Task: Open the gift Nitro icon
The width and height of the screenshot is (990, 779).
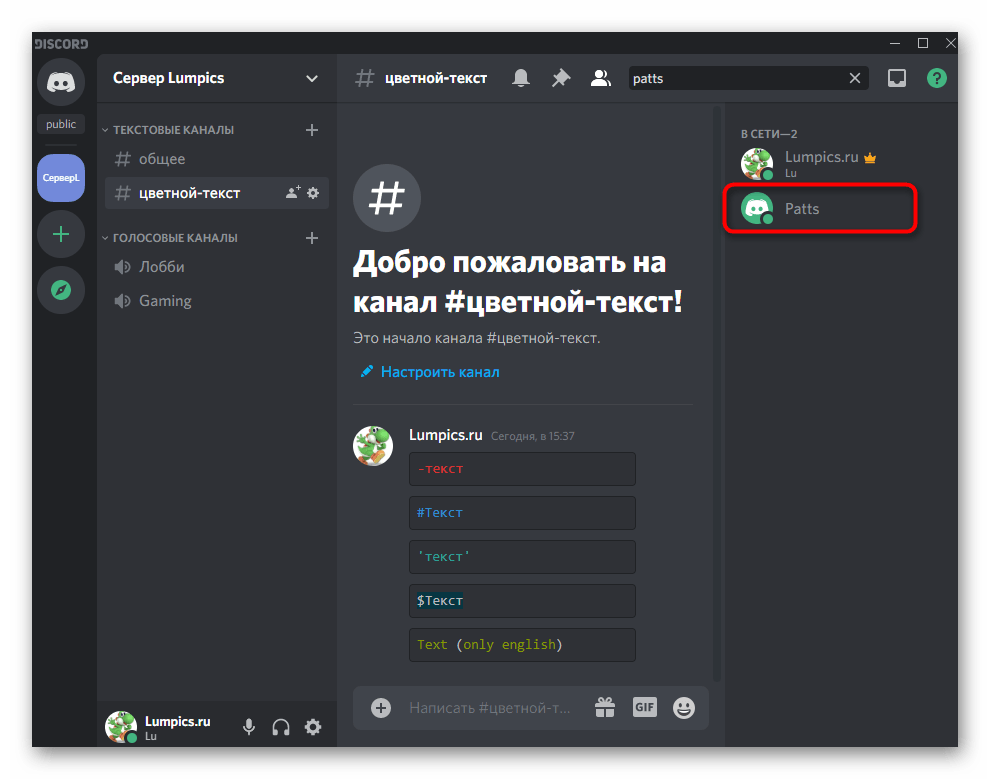Action: [x=605, y=708]
